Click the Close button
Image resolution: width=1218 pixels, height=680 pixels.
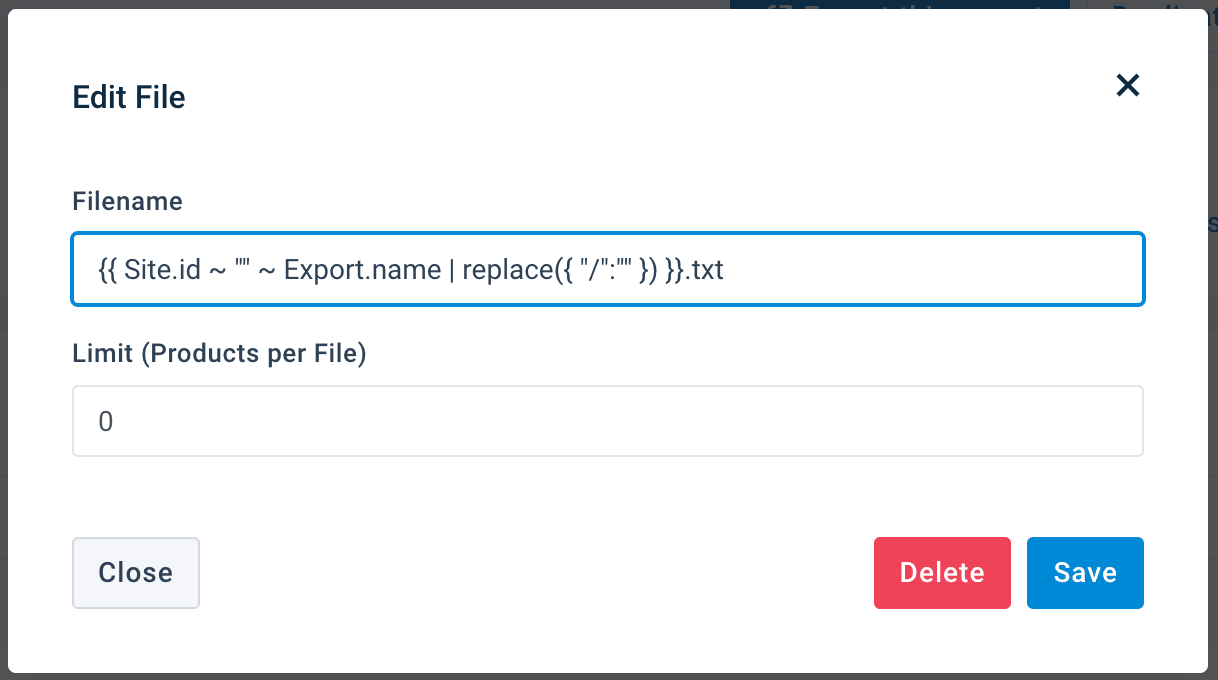[136, 573]
